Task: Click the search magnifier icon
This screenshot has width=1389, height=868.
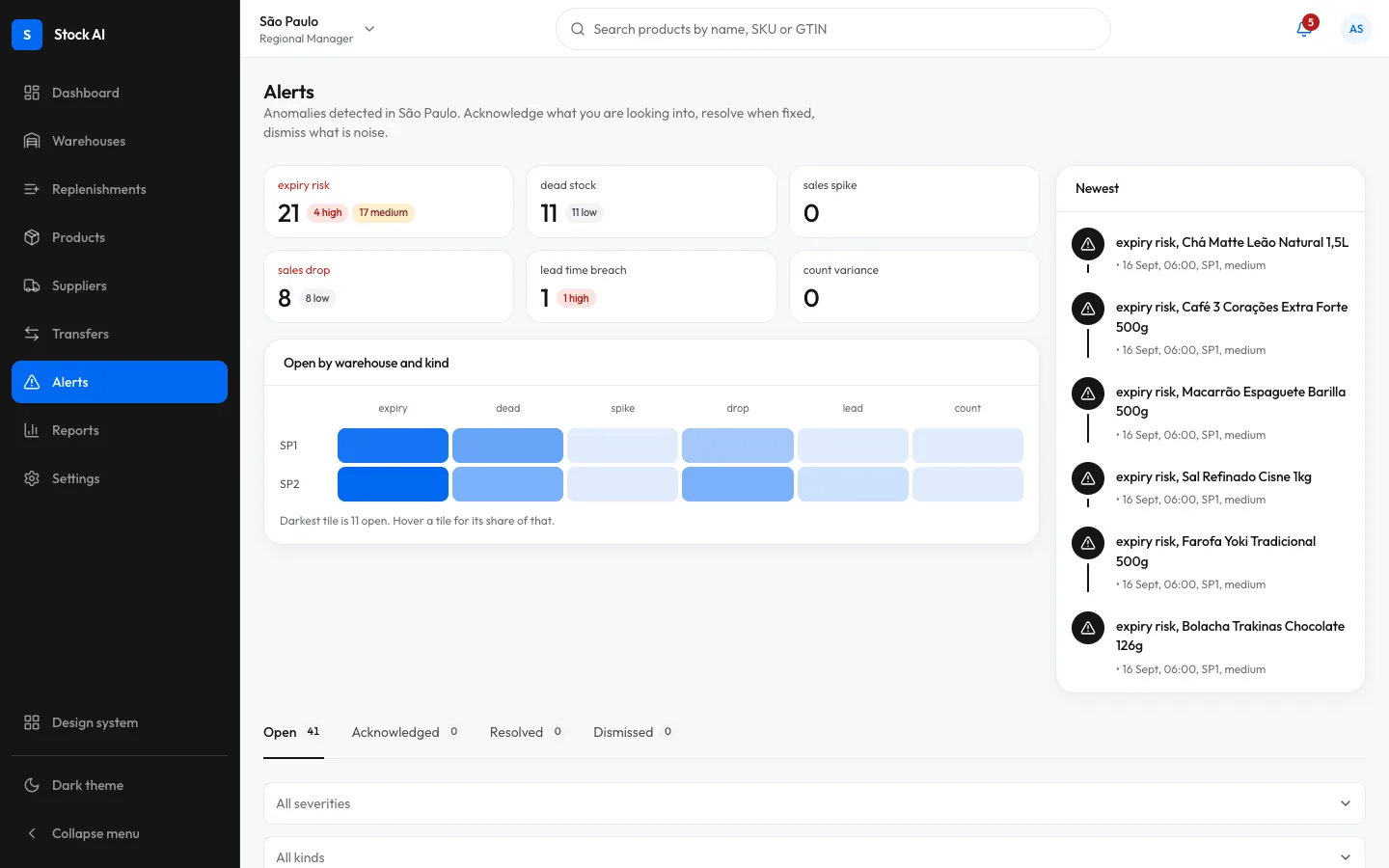Action: (578, 29)
